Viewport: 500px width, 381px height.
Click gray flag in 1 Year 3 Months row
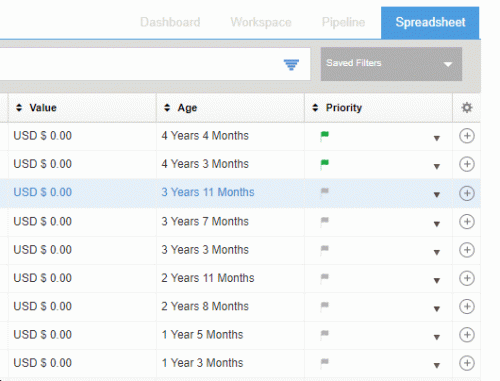tap(324, 363)
